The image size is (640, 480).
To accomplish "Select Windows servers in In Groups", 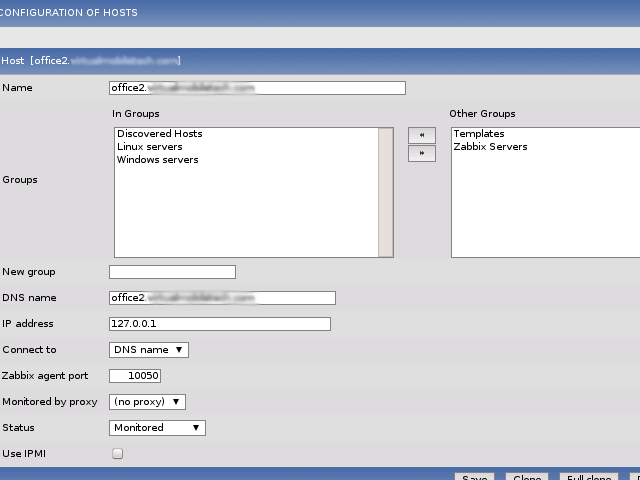I will [x=158, y=160].
